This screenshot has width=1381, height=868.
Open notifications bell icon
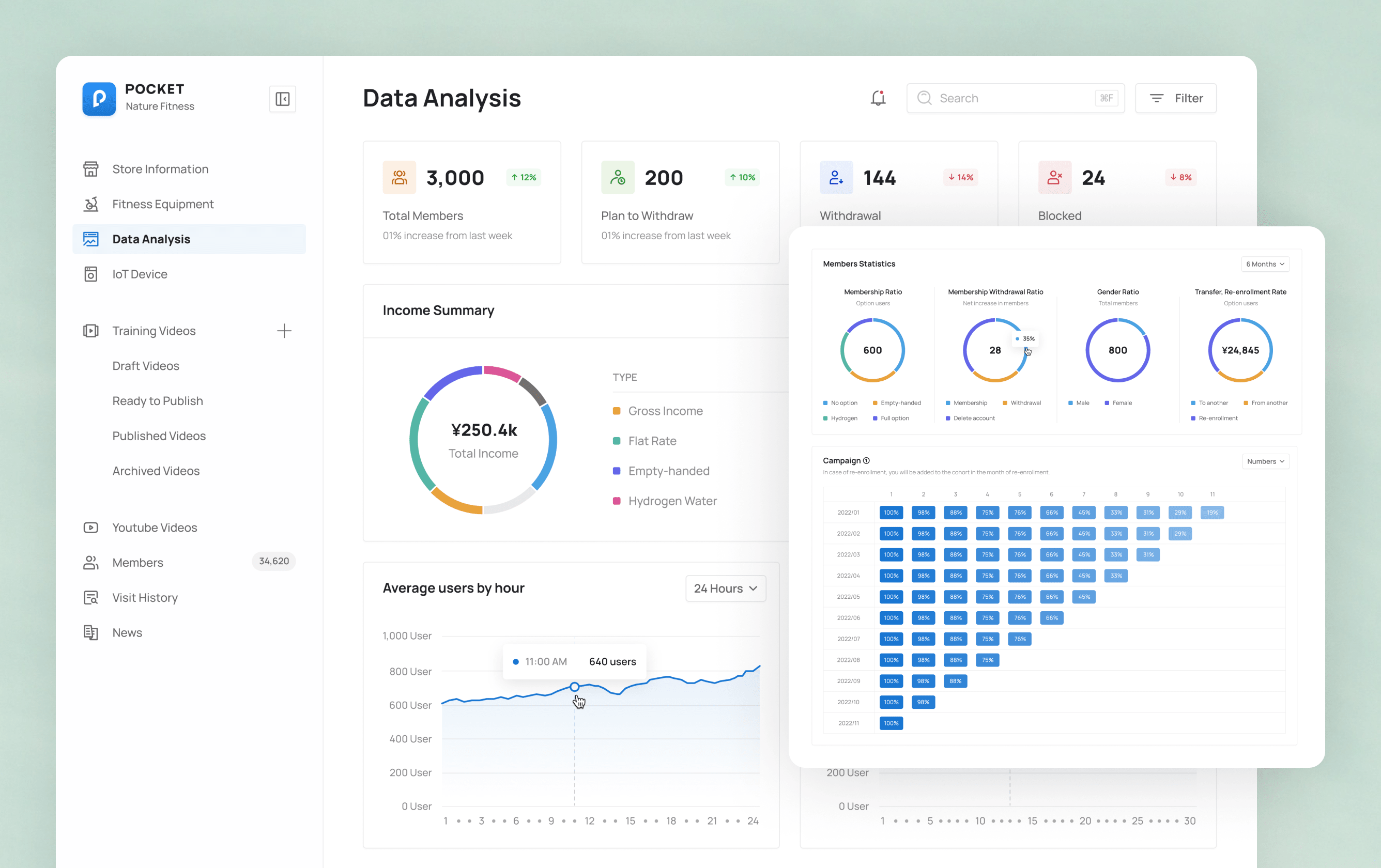pos(878,98)
